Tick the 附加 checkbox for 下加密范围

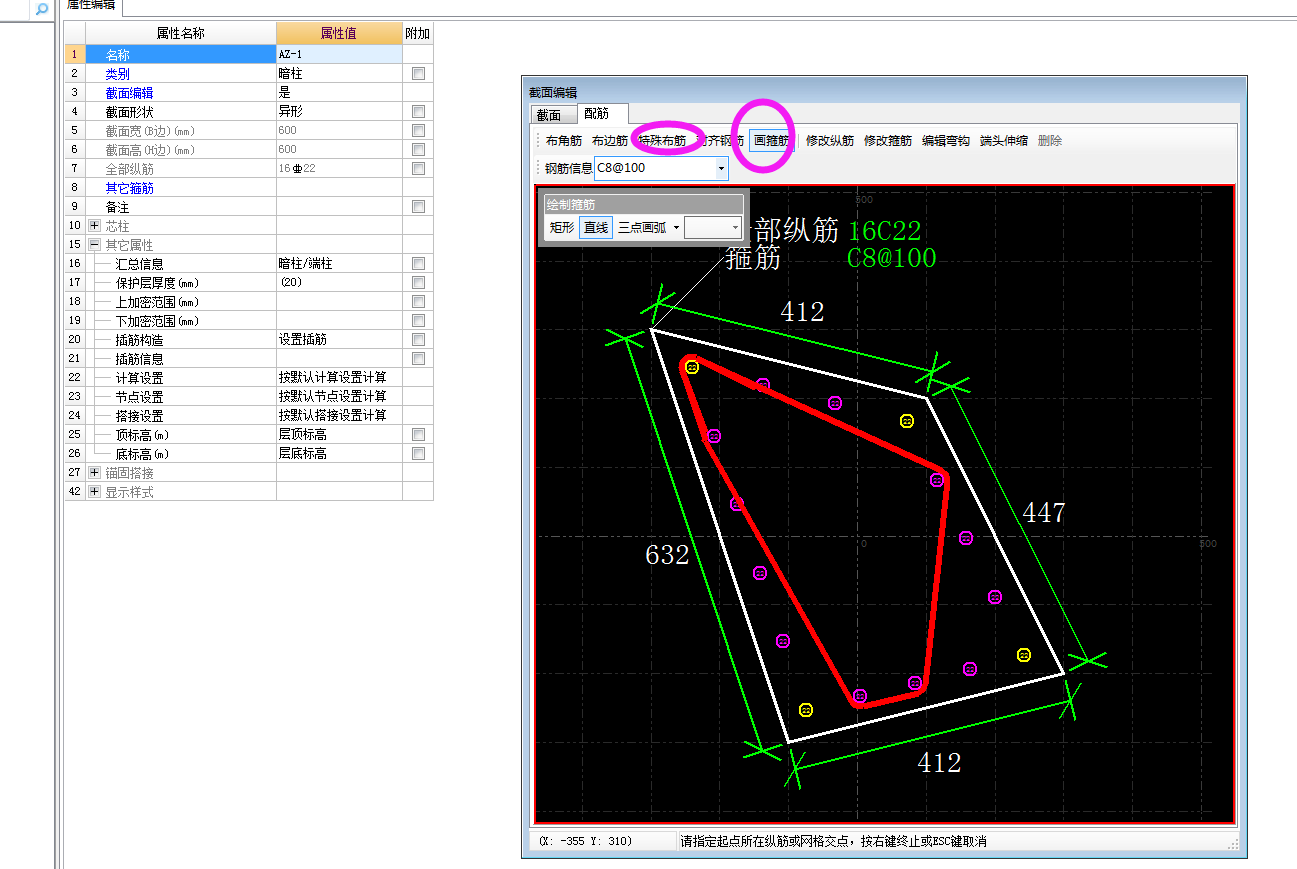click(x=418, y=320)
